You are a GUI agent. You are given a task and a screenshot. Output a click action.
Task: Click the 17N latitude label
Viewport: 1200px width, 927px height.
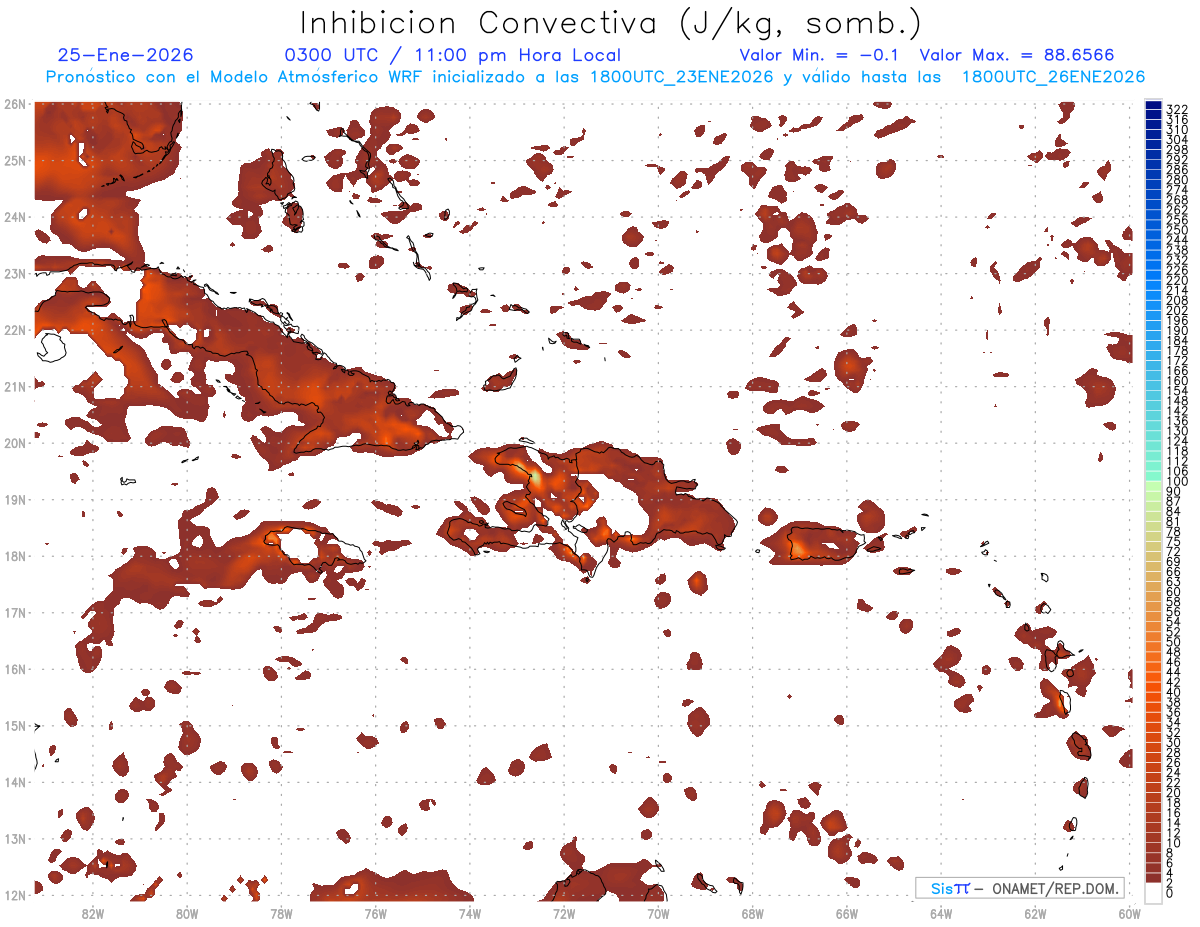15,612
